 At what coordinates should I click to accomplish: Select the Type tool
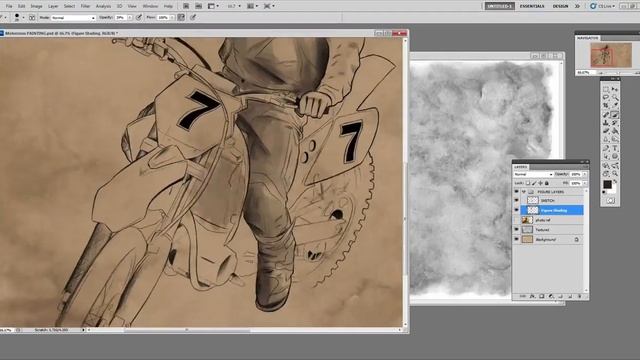point(615,149)
